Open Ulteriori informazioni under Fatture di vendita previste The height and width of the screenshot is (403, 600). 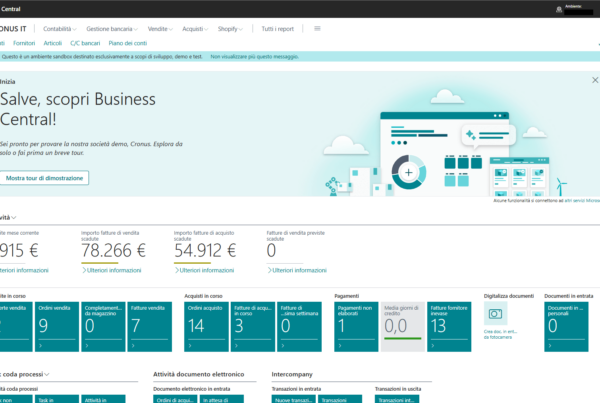click(297, 270)
